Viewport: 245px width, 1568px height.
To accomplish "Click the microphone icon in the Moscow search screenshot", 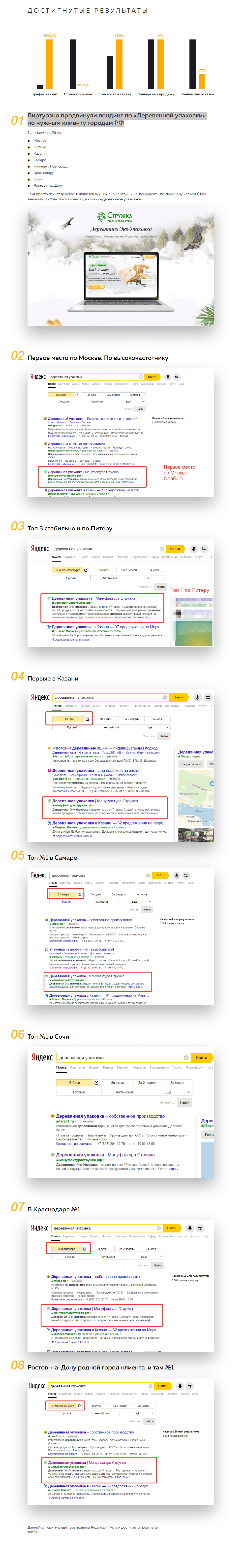I will [168, 377].
